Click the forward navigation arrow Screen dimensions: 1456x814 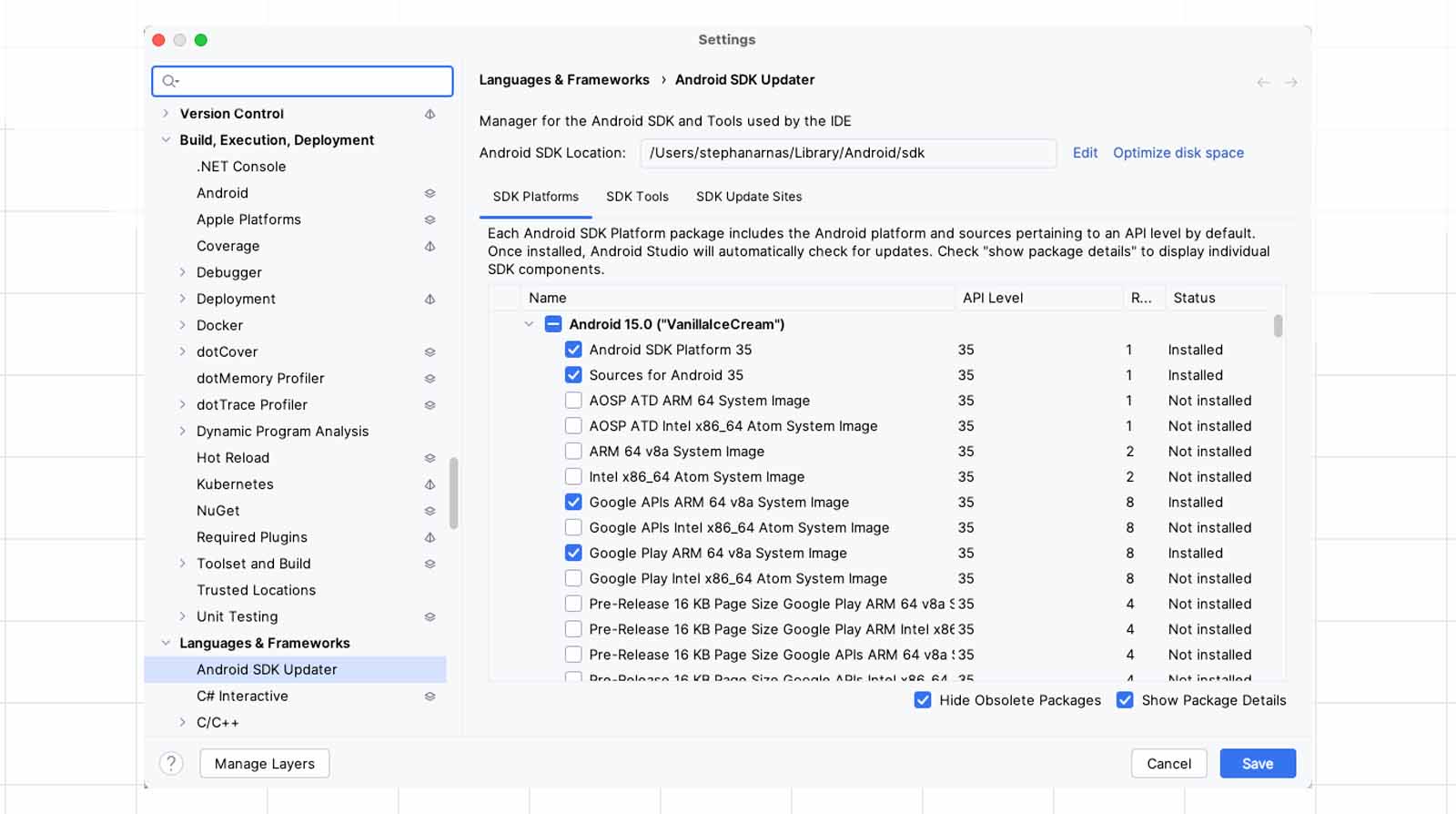(x=1290, y=82)
